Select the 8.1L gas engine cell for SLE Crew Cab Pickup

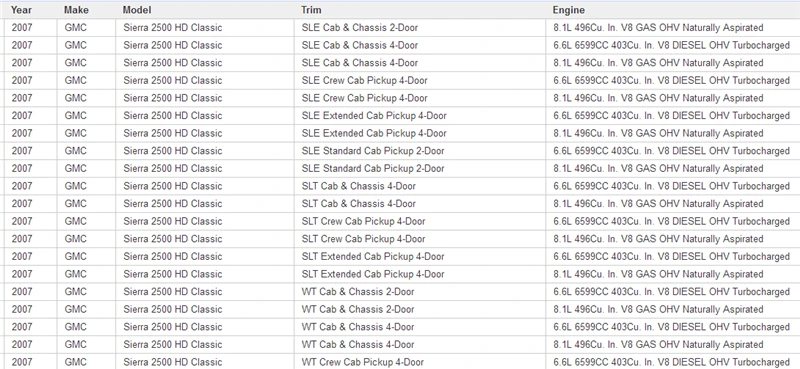coord(673,98)
